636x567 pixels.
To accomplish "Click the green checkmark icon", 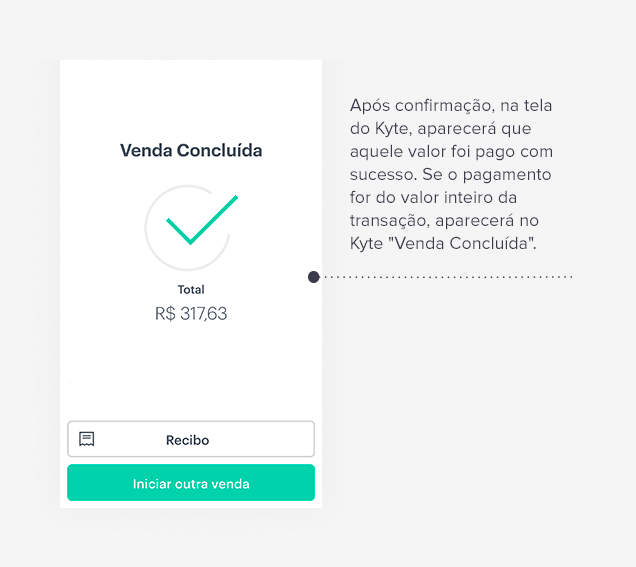I will coord(202,220).
